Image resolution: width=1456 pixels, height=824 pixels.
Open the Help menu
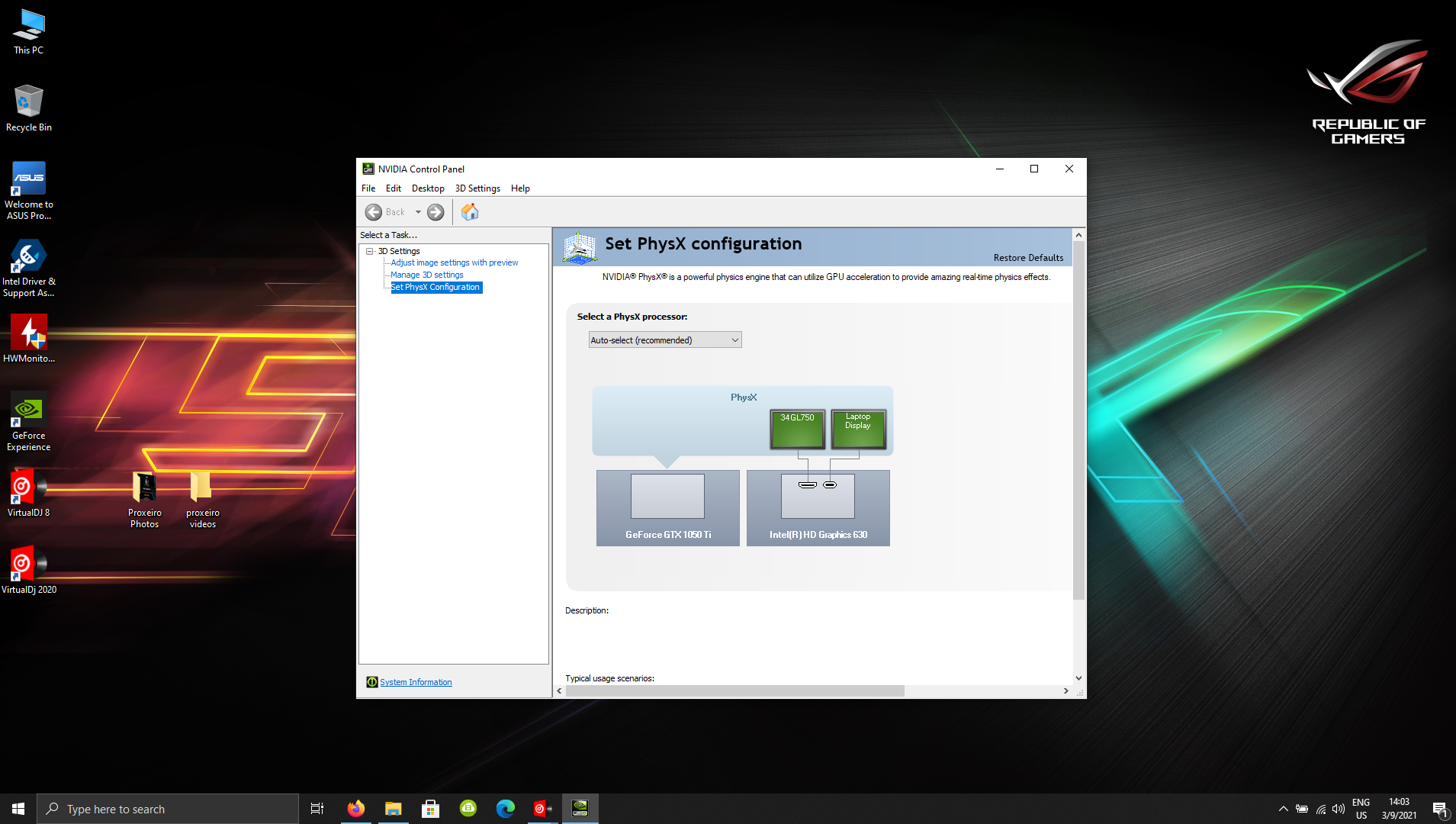coord(520,188)
